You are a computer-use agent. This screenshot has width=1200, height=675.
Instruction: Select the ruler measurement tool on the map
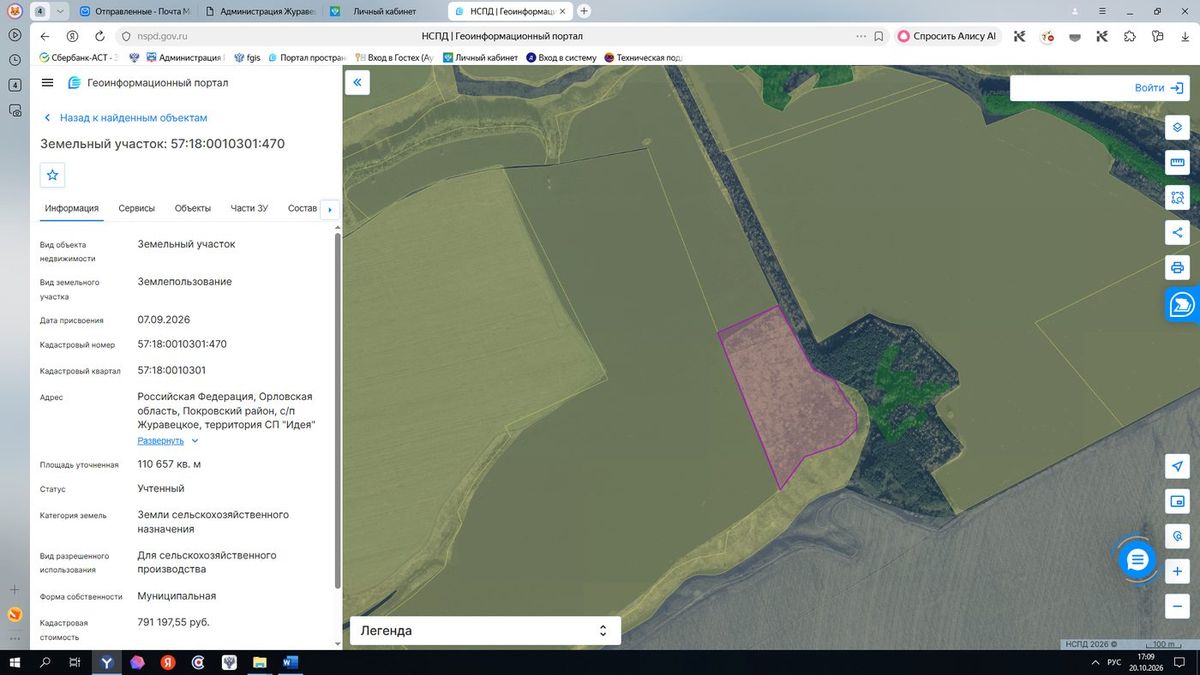[x=1177, y=163]
